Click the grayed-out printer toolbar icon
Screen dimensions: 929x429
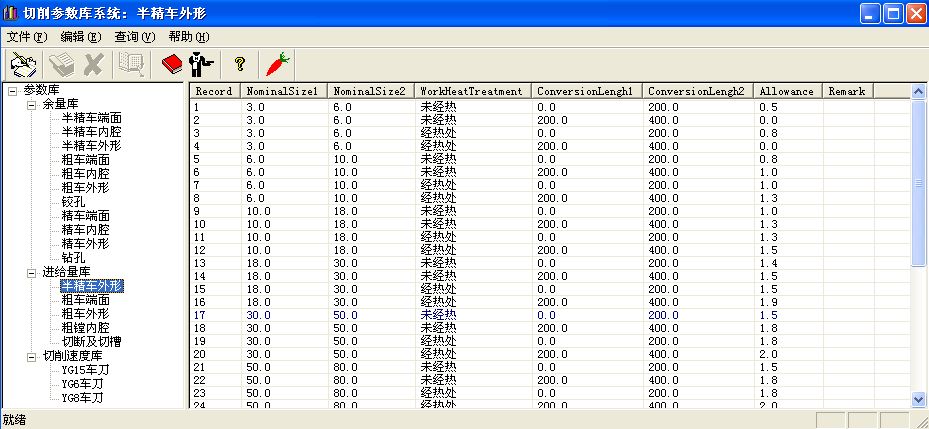pyautogui.click(x=61, y=64)
